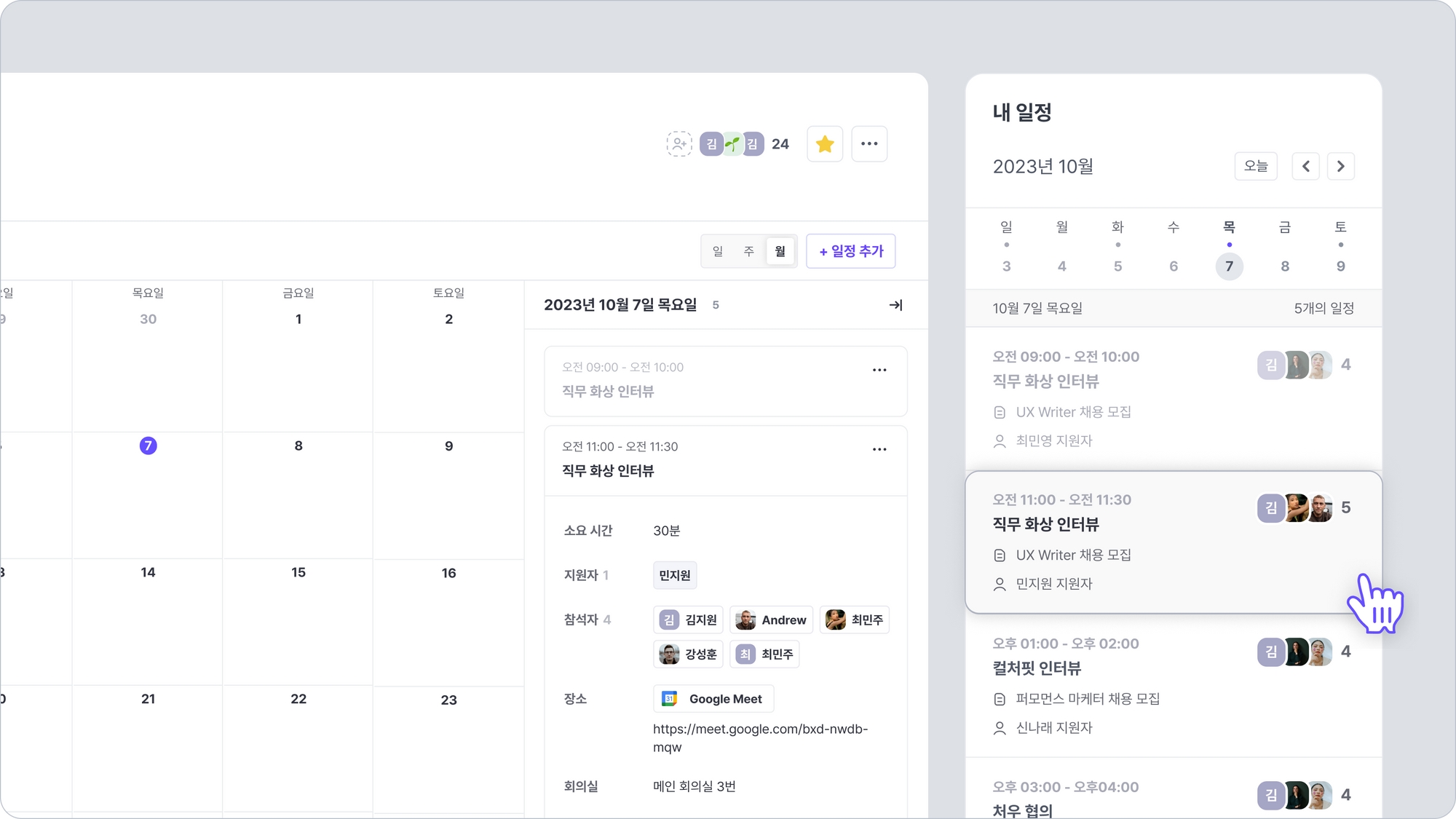Collapse the day detail panel arrow
Image resolution: width=1456 pixels, height=819 pixels.
click(x=896, y=305)
